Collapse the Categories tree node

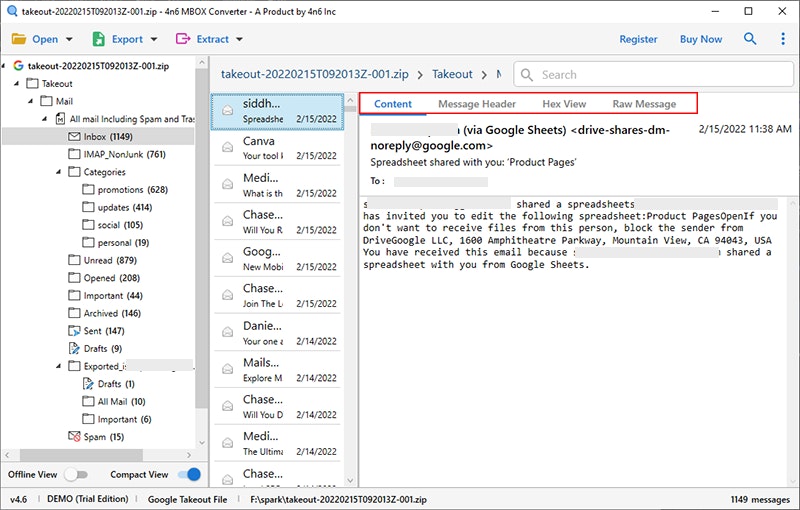tap(59, 172)
